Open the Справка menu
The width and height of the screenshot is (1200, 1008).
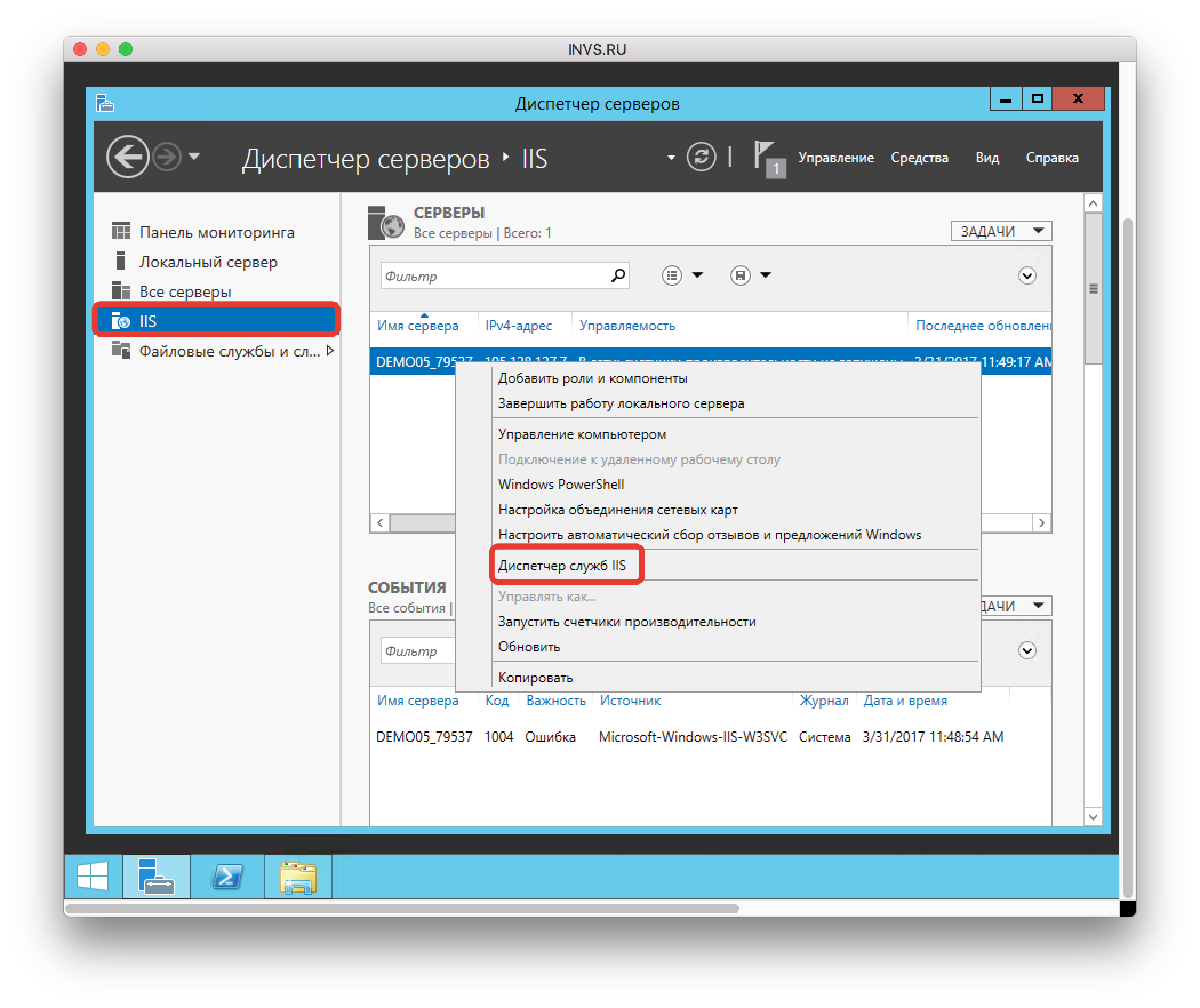[x=1052, y=158]
